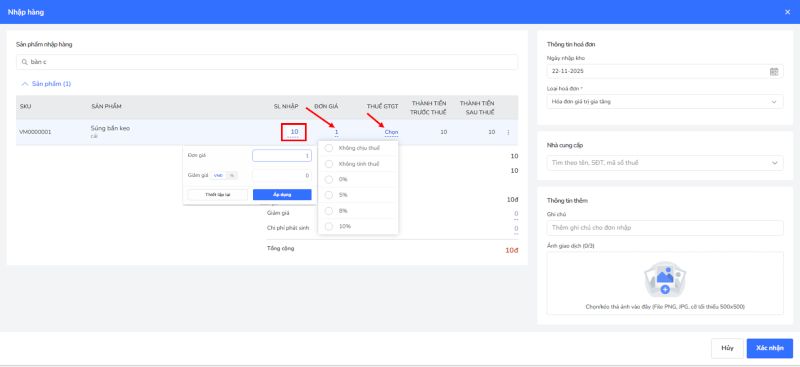
Task: Click the Giảm giá summary value 0
Action: (516, 214)
